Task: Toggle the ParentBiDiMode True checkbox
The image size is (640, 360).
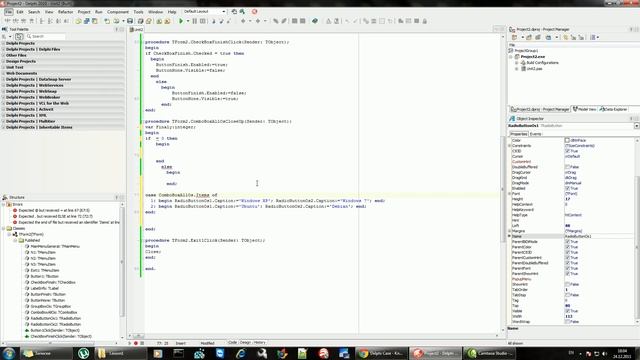Action: pos(567,242)
